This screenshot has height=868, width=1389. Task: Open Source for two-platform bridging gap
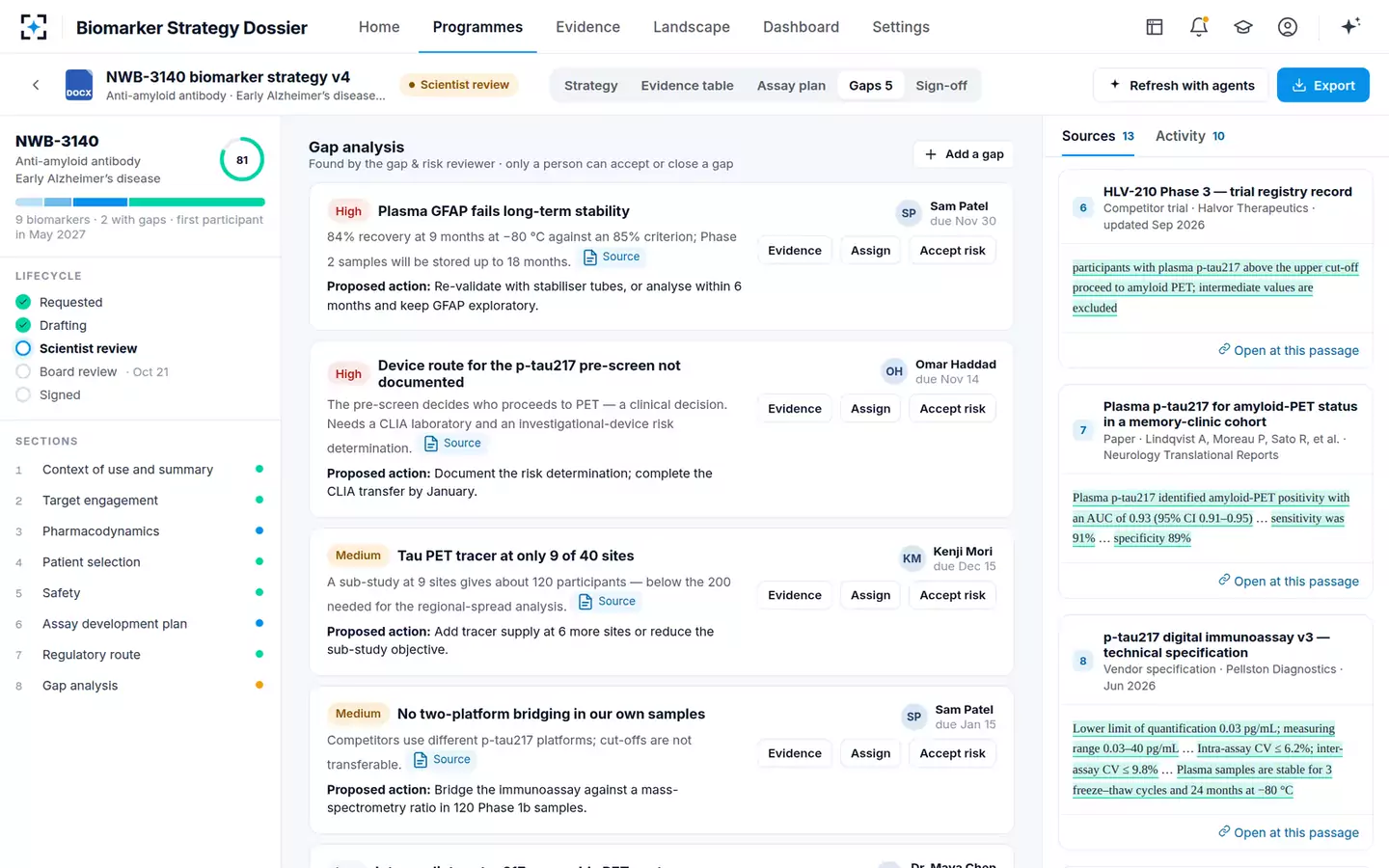pos(442,760)
